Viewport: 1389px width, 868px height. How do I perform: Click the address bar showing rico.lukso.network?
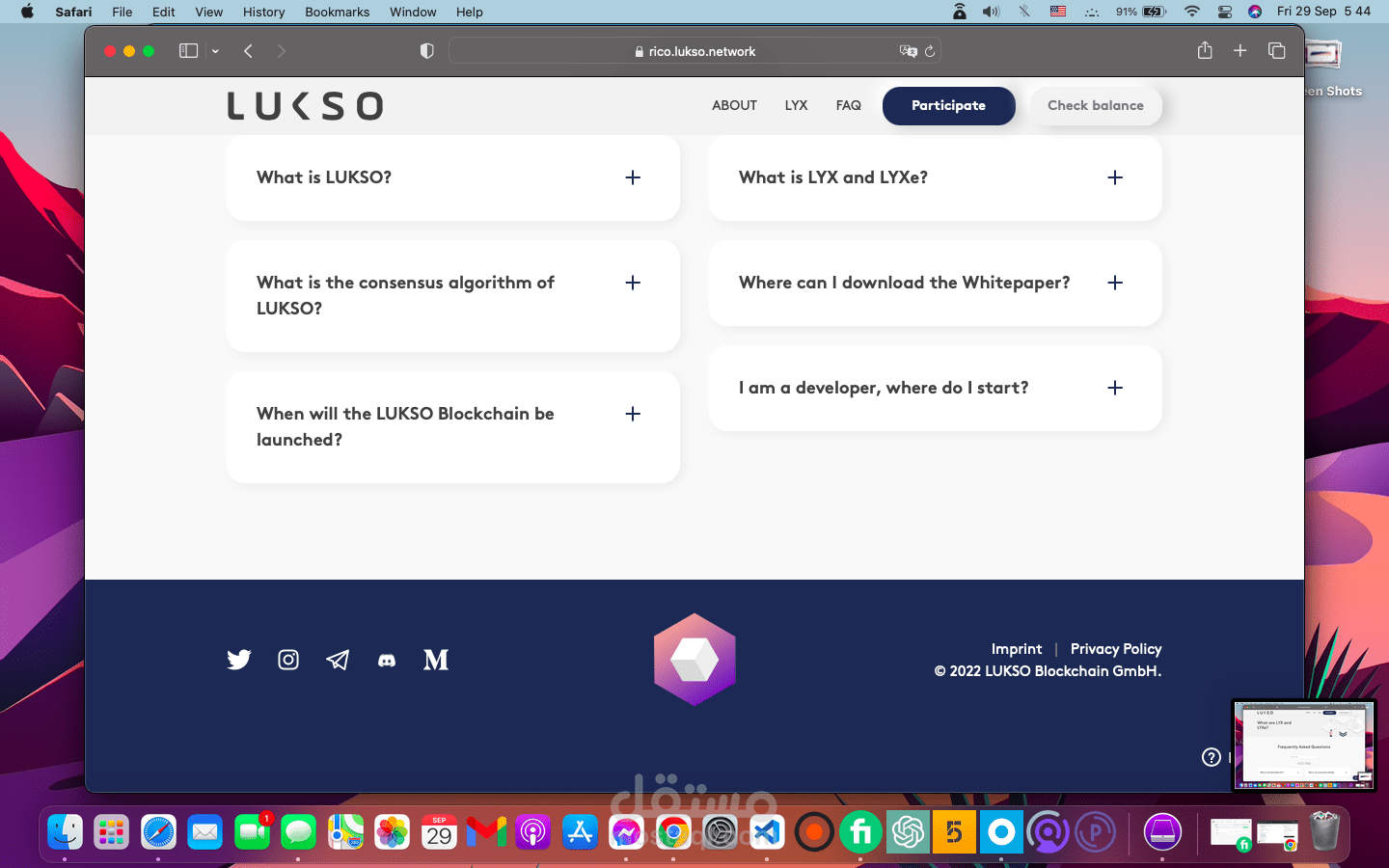694,51
